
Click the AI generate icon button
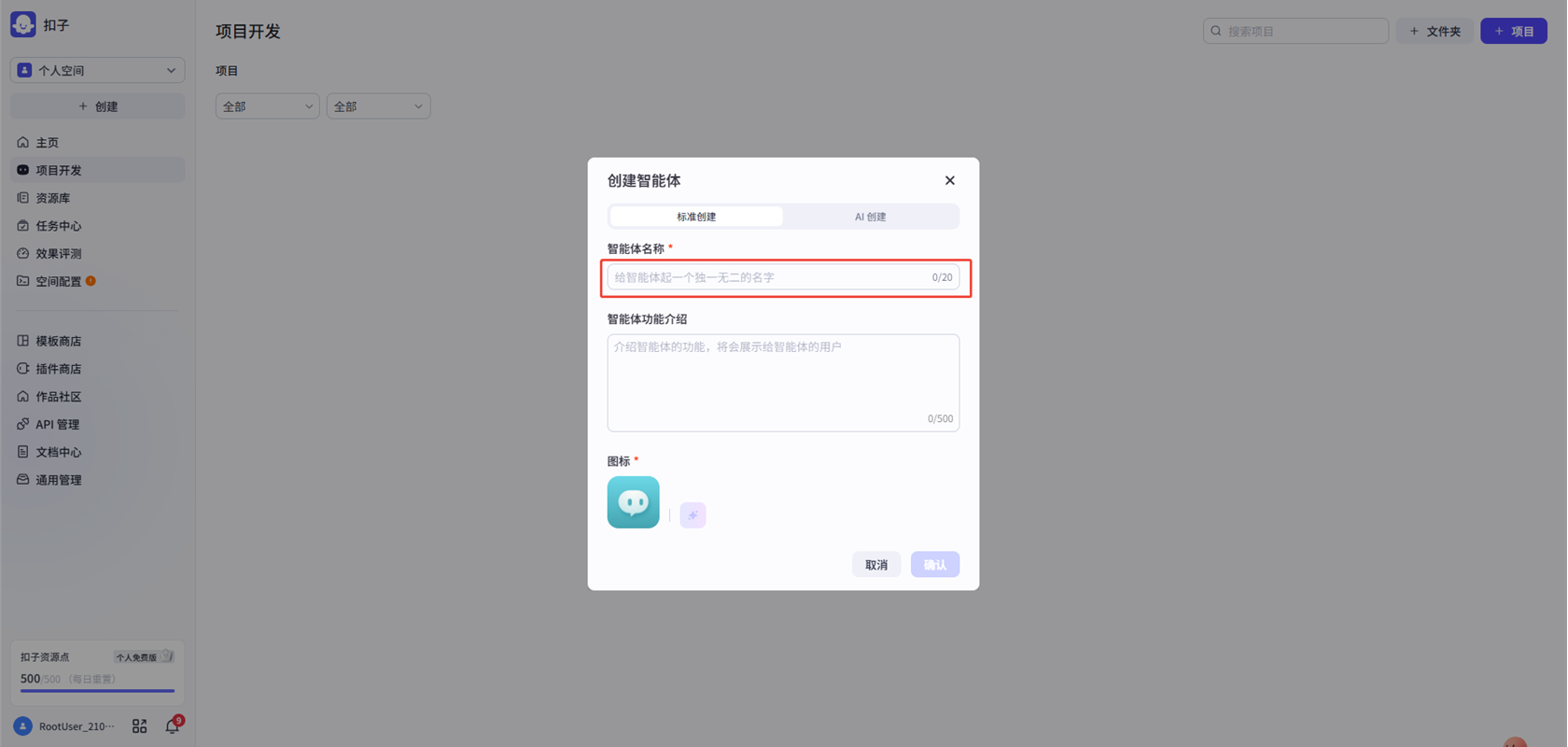(693, 515)
